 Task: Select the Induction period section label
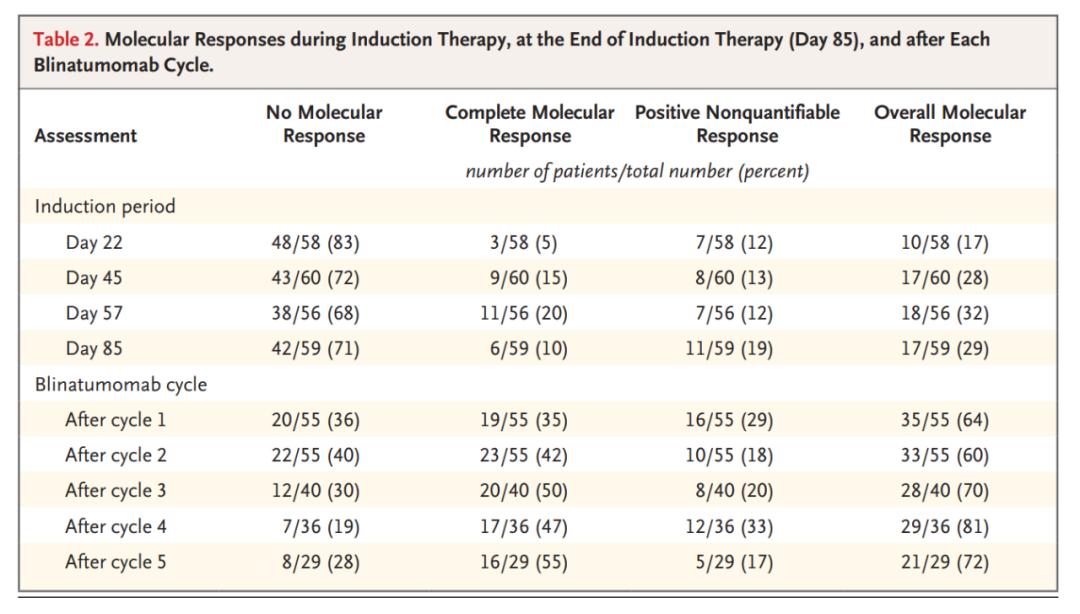click(x=105, y=207)
